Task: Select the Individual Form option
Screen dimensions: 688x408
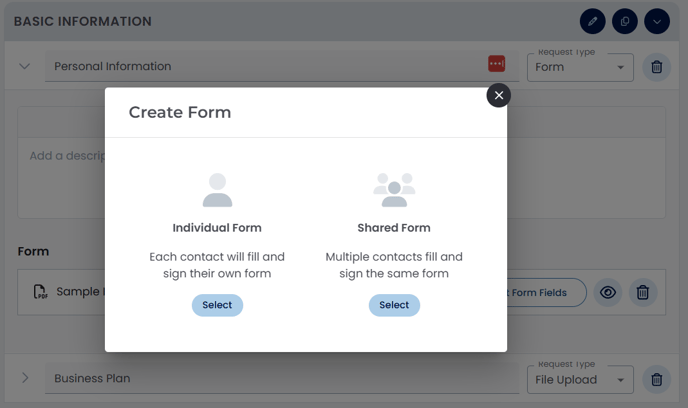Action: (x=217, y=305)
